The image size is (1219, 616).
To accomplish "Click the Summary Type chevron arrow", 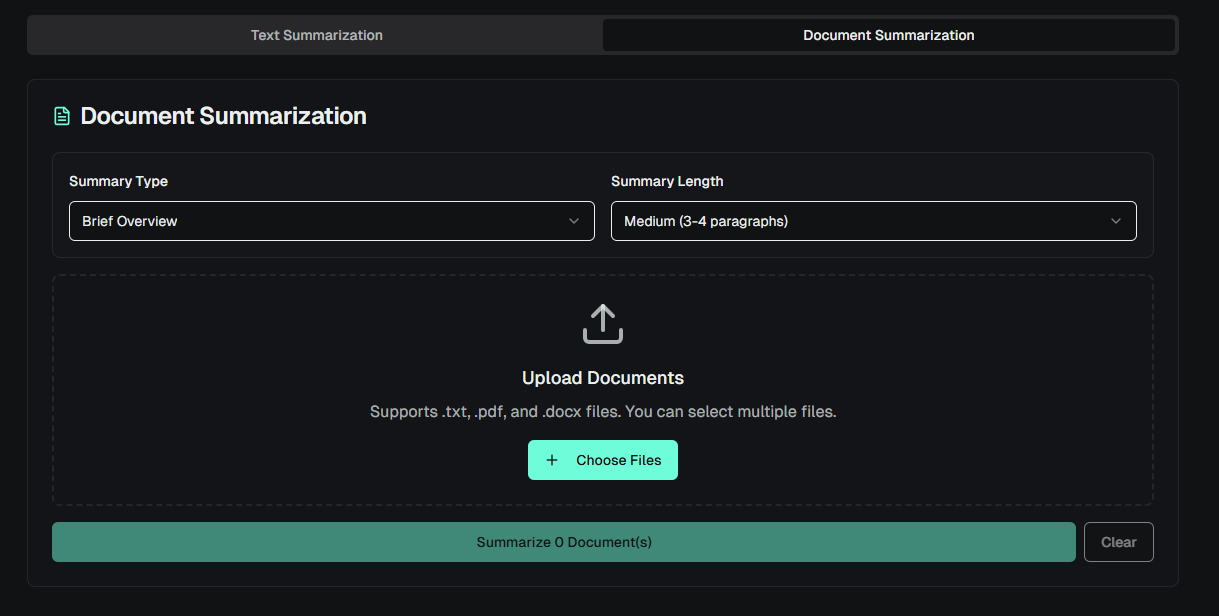I will click(574, 221).
